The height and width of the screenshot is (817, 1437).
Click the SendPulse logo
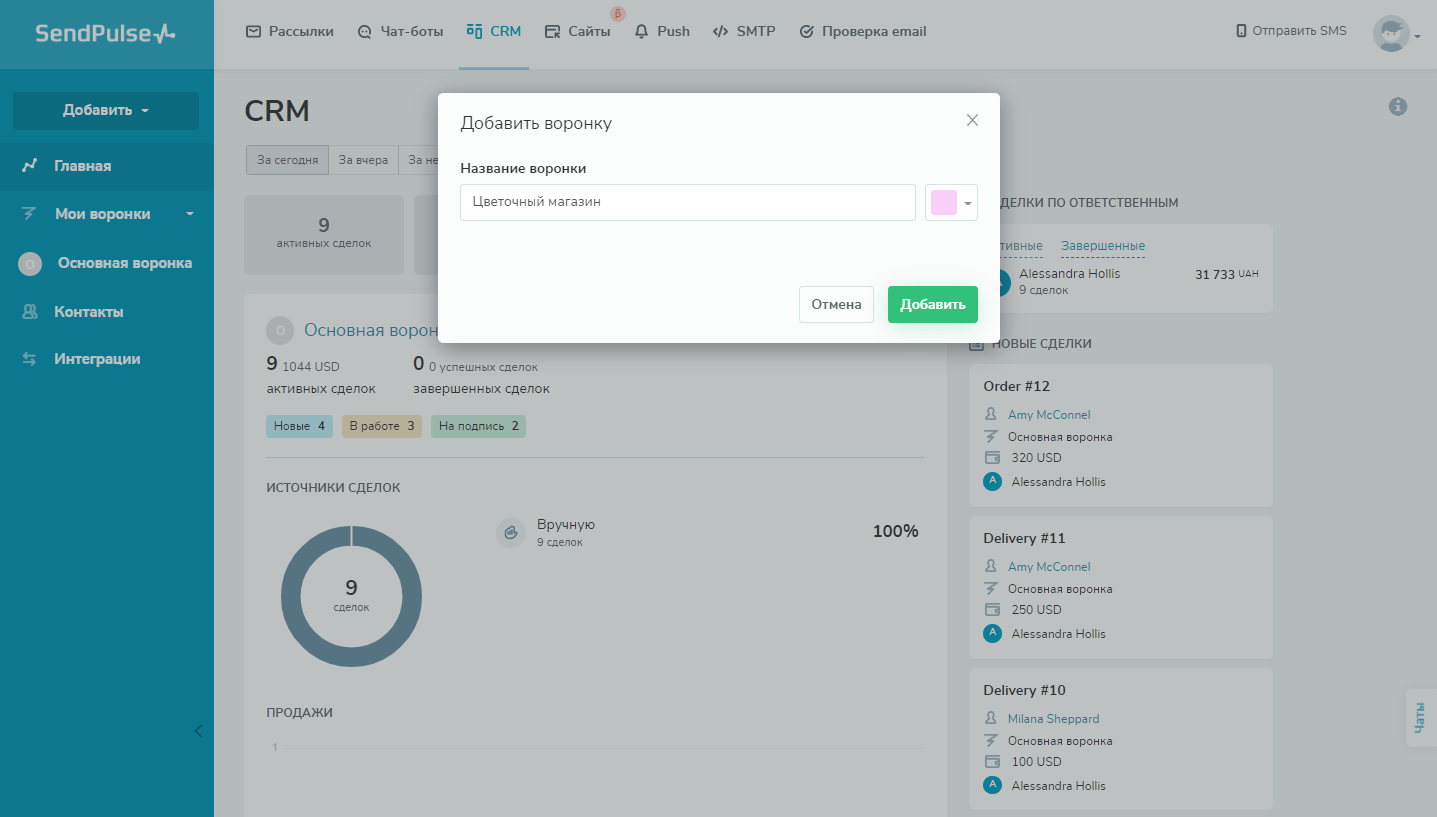105,33
